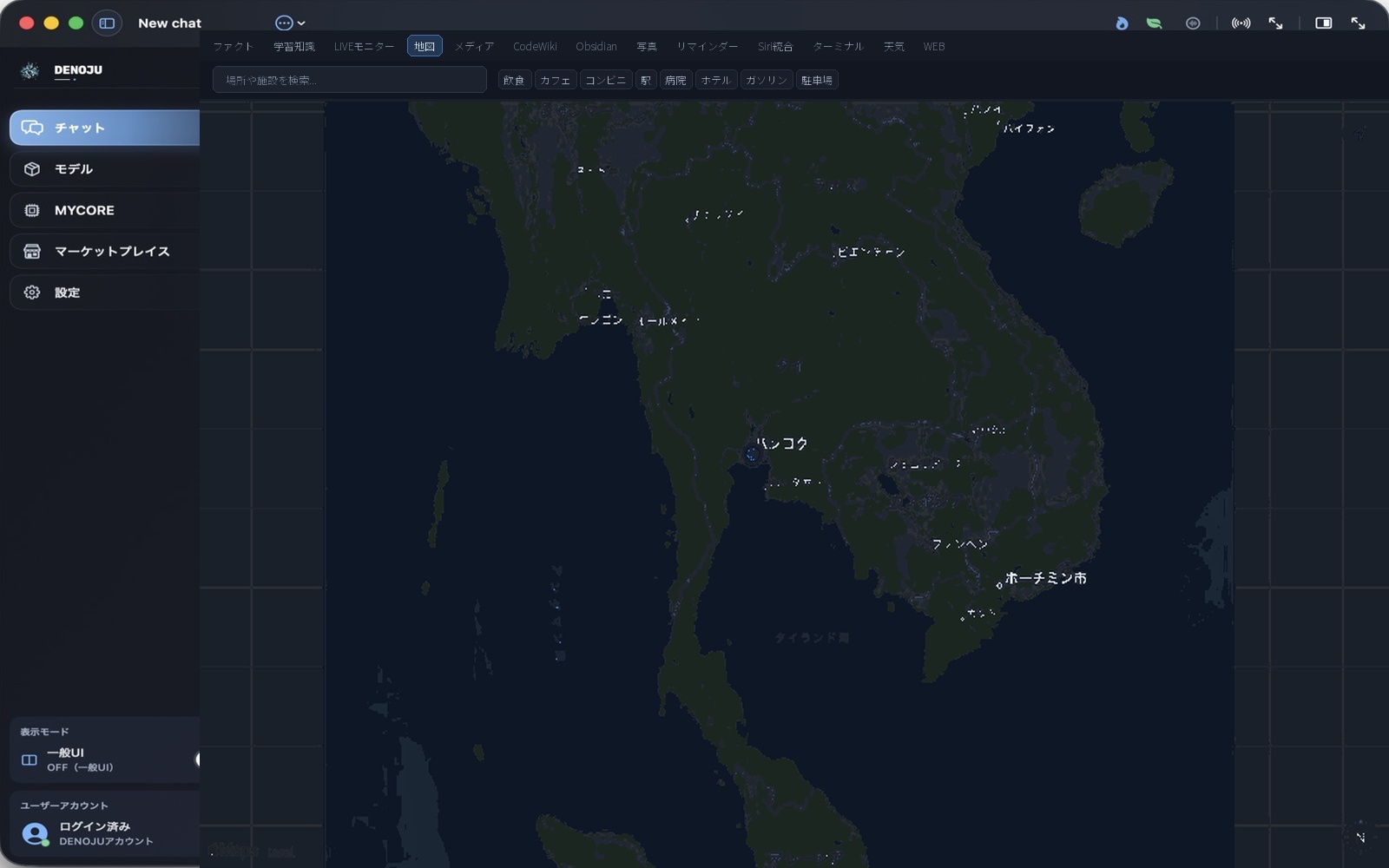Open the マーケットプレイス store icon
This screenshot has height=868, width=1389.
pos(32,252)
